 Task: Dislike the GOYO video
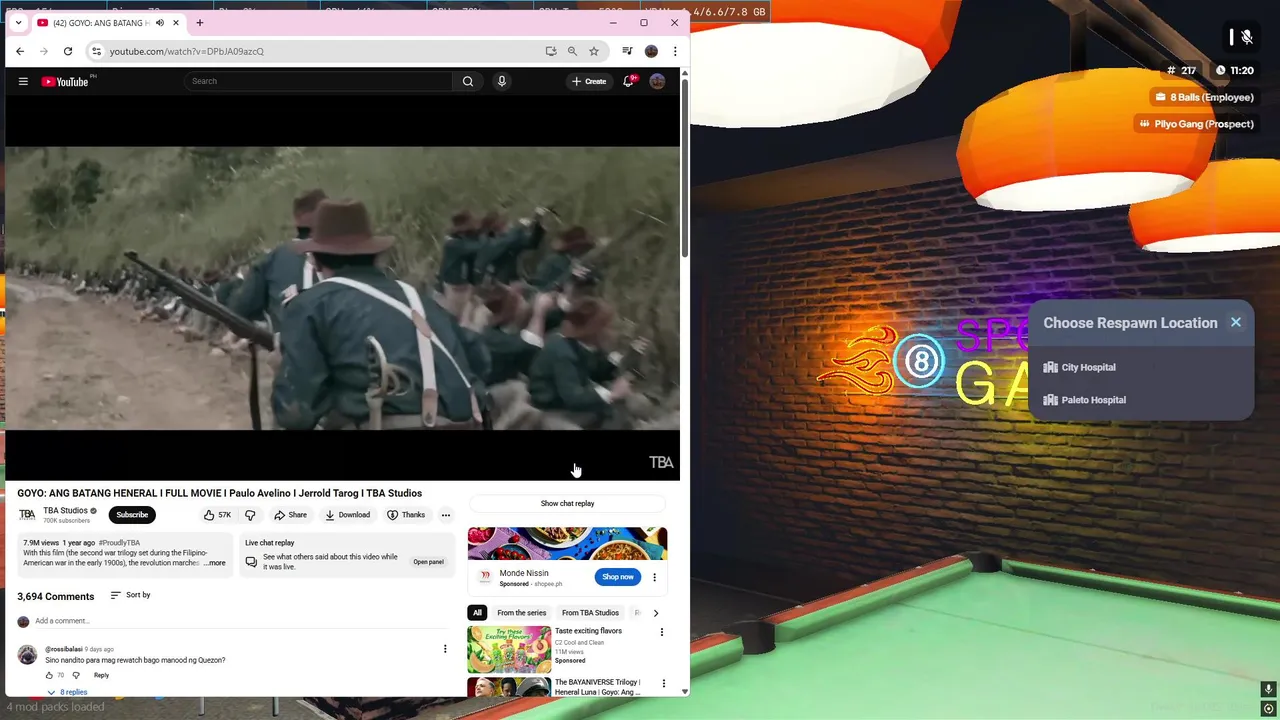tap(250, 515)
